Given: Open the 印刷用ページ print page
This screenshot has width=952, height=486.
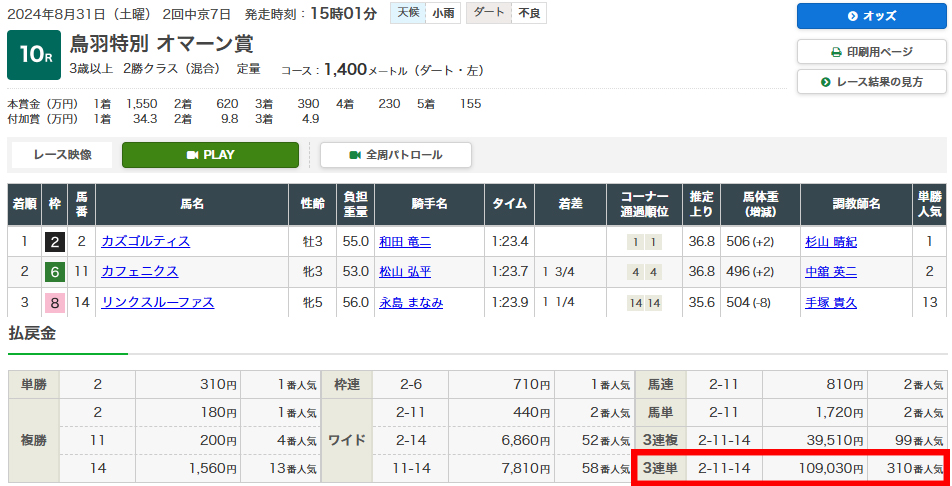Looking at the screenshot, I should 871,52.
